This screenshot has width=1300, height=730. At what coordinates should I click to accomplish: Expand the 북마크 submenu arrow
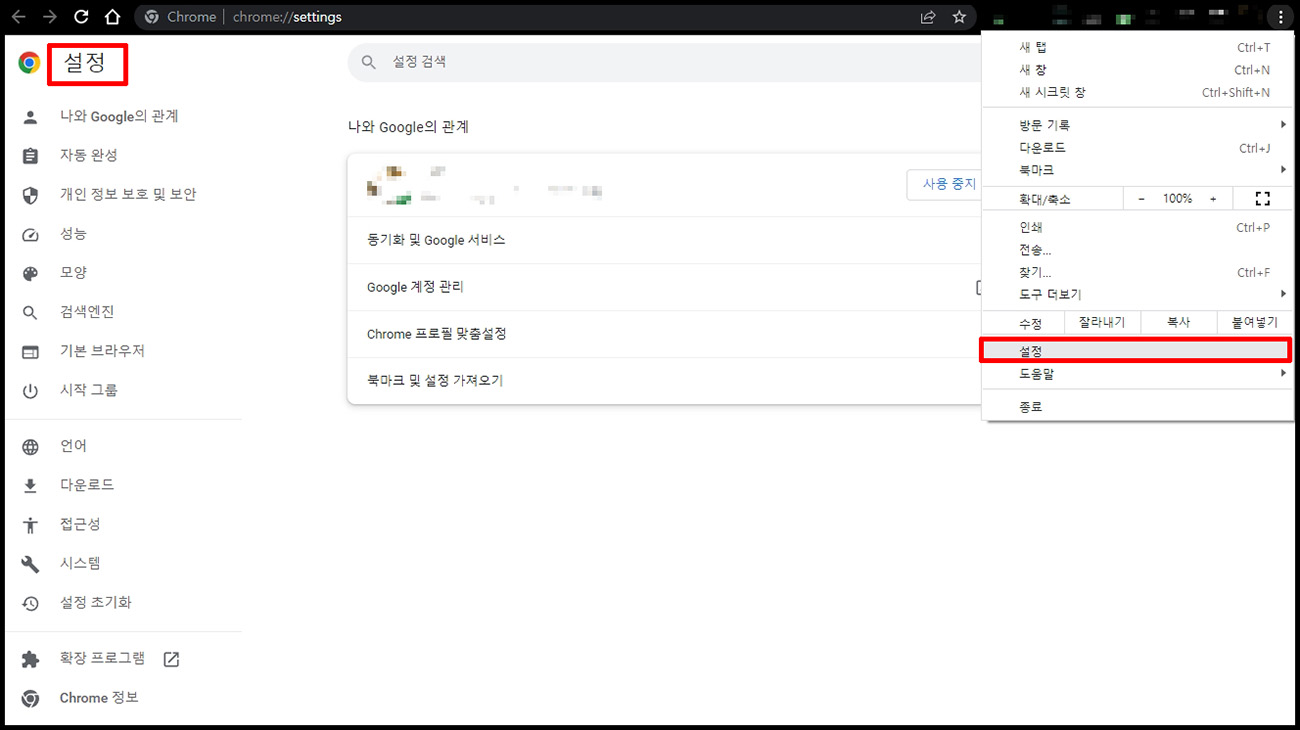coord(1283,170)
